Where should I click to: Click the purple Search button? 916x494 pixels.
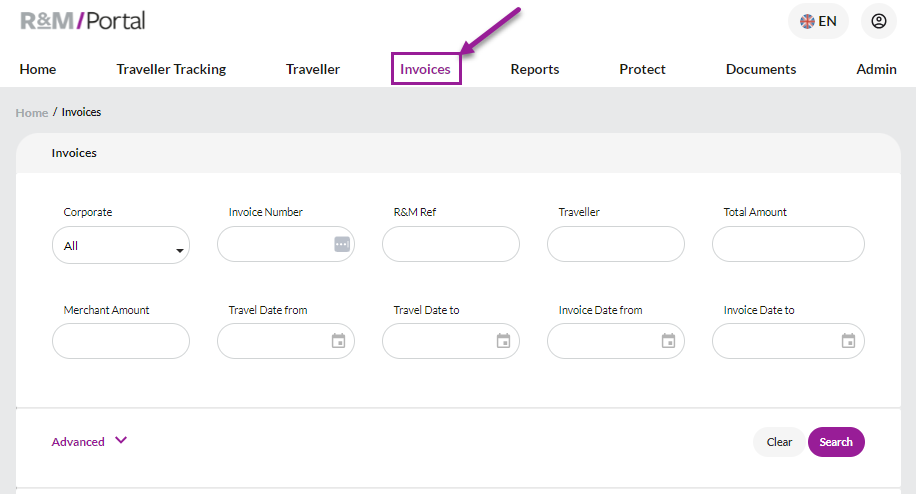pyautogui.click(x=836, y=442)
